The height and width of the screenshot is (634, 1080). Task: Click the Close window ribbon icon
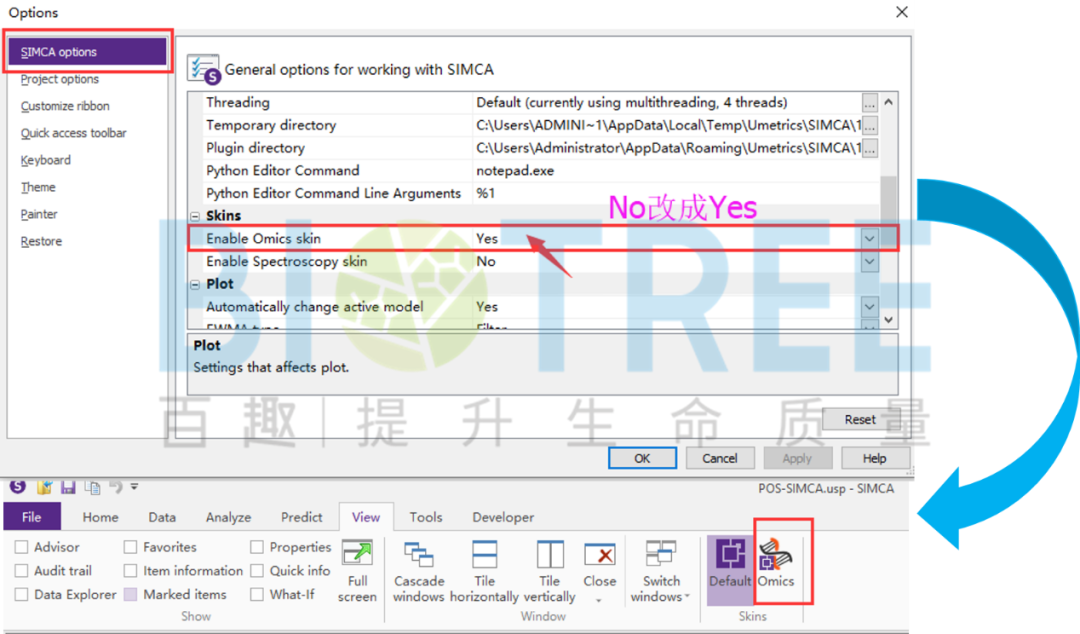pos(599,565)
